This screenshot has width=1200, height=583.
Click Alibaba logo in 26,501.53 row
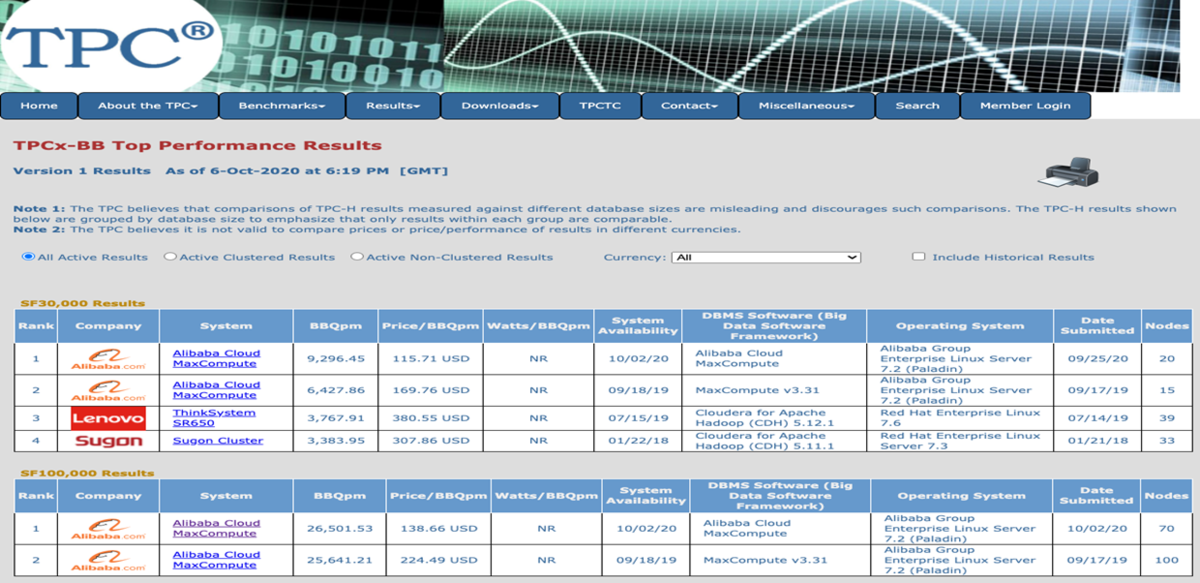[108, 529]
